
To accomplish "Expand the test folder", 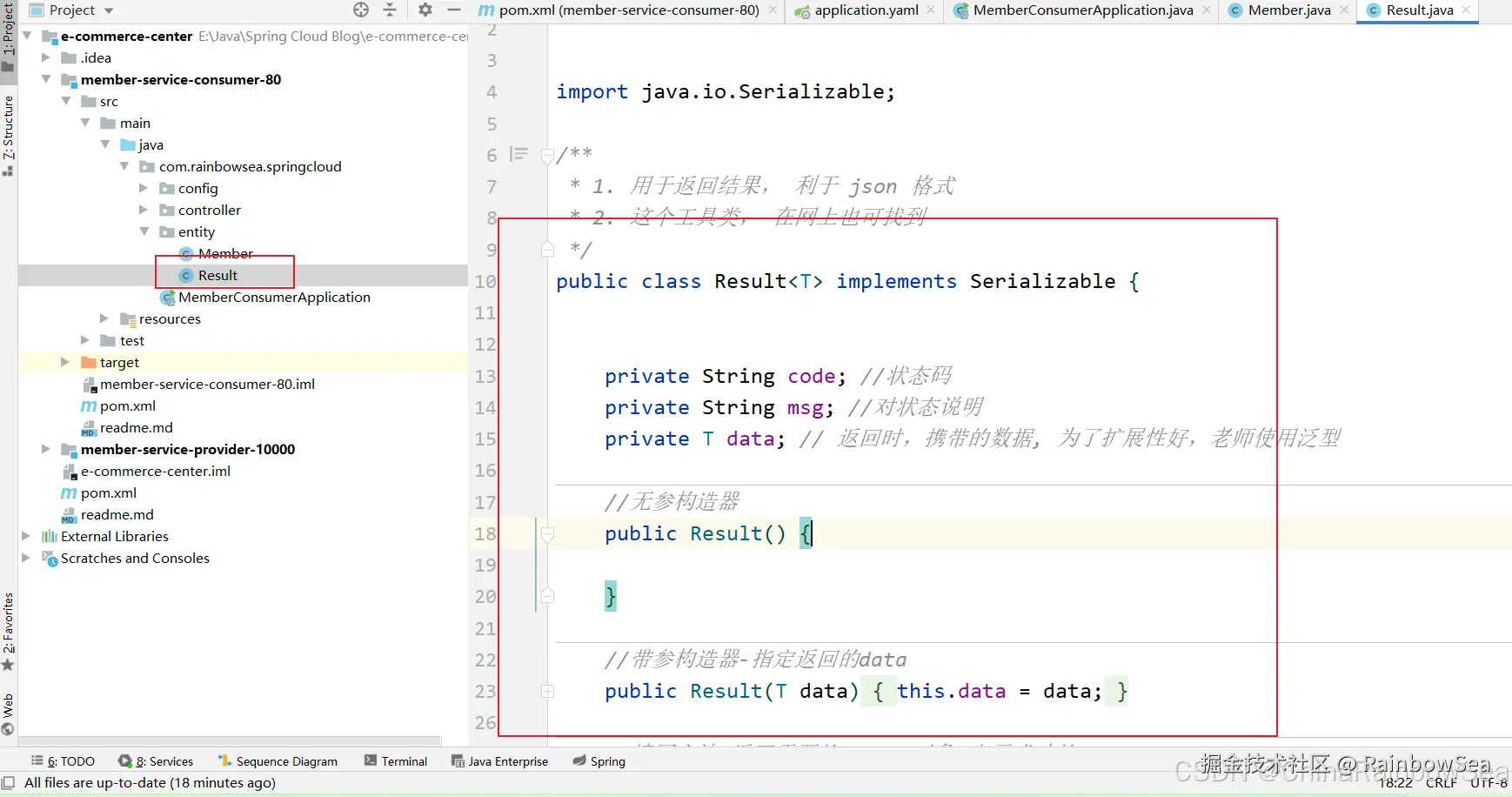I will point(85,340).
